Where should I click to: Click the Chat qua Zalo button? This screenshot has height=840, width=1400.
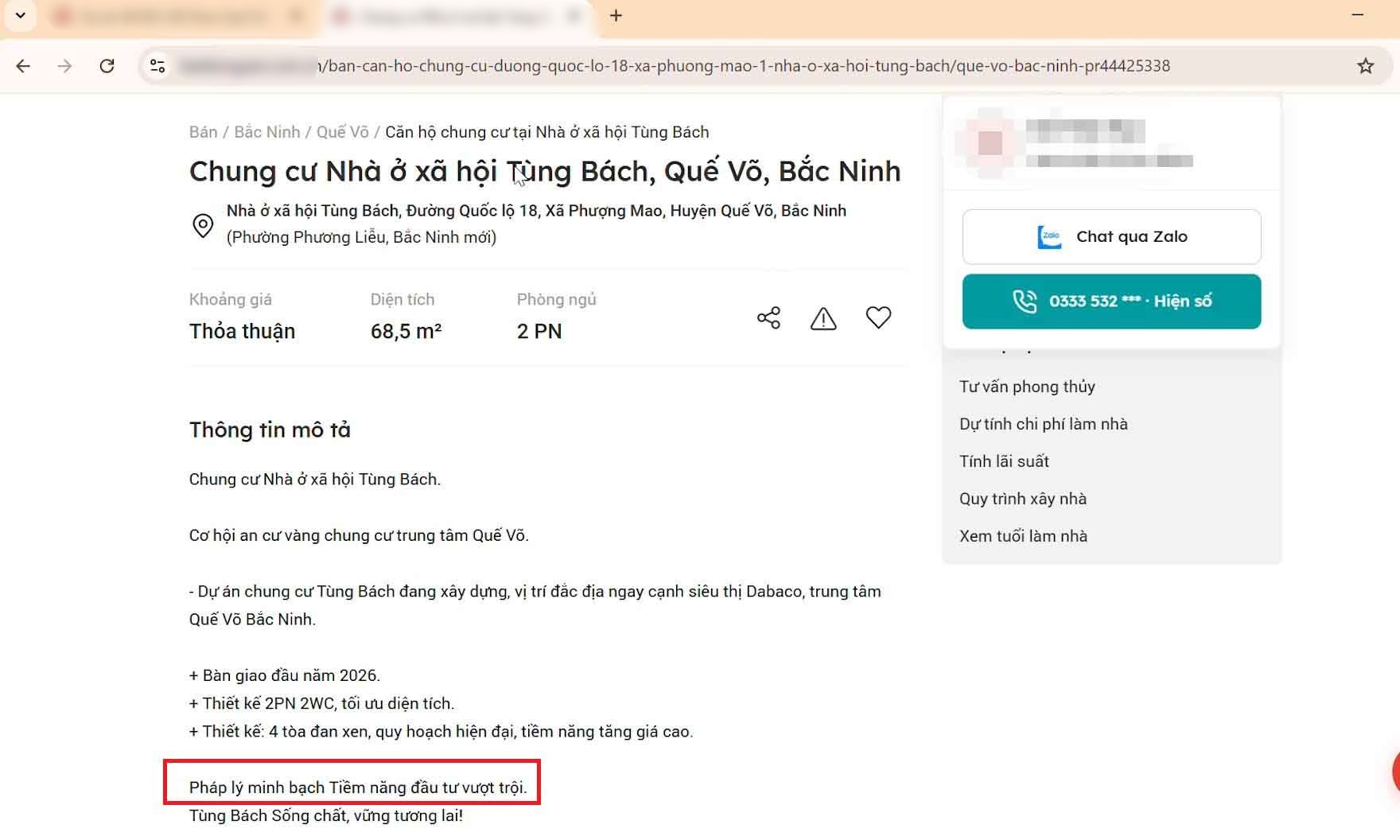[1111, 236]
